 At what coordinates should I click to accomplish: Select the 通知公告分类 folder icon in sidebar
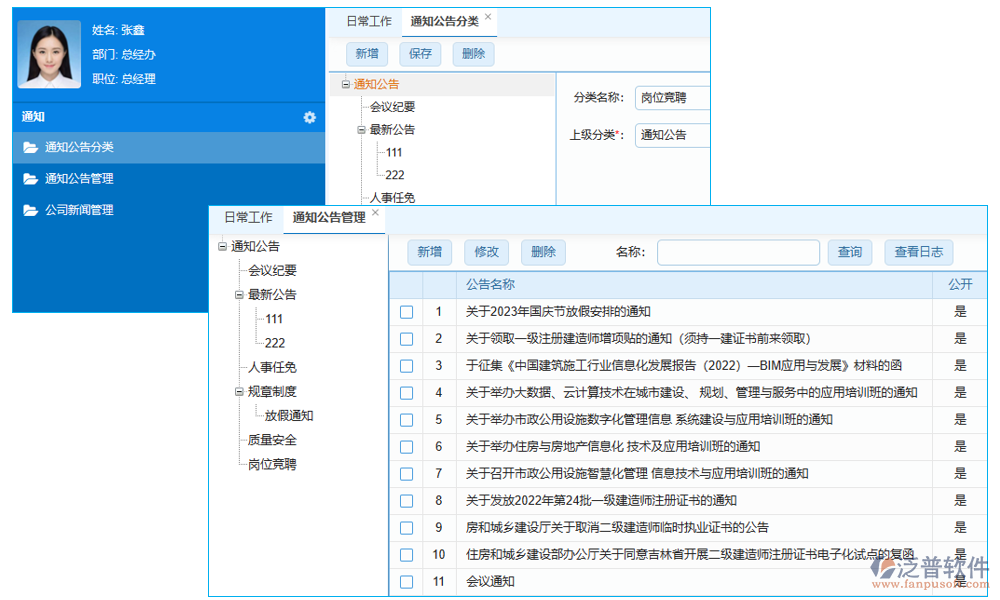pos(29,146)
